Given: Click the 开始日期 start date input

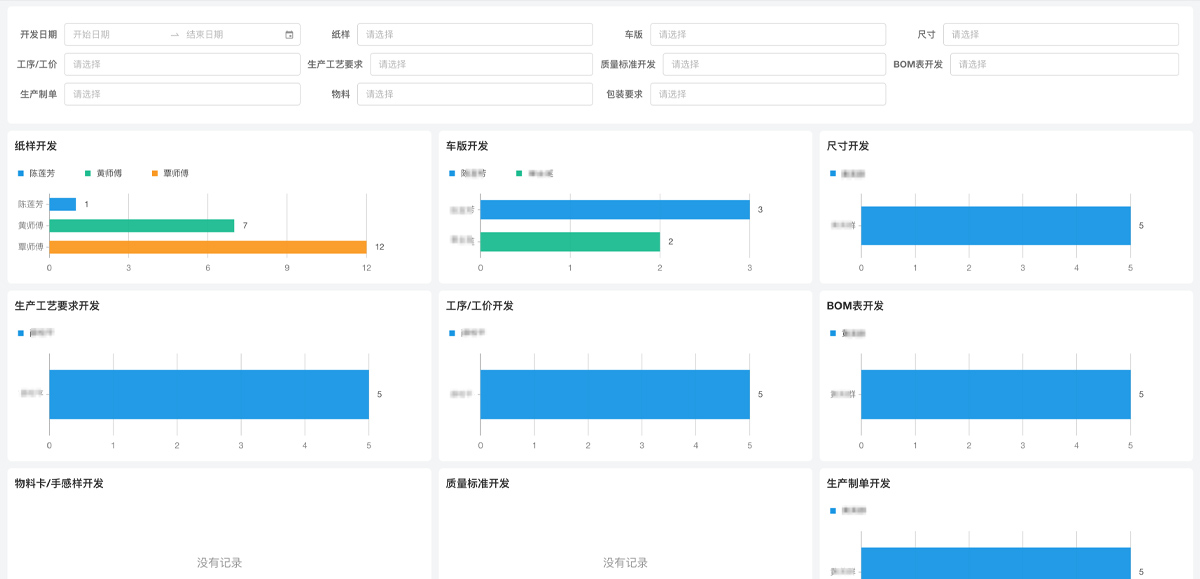Looking at the screenshot, I should [x=115, y=35].
